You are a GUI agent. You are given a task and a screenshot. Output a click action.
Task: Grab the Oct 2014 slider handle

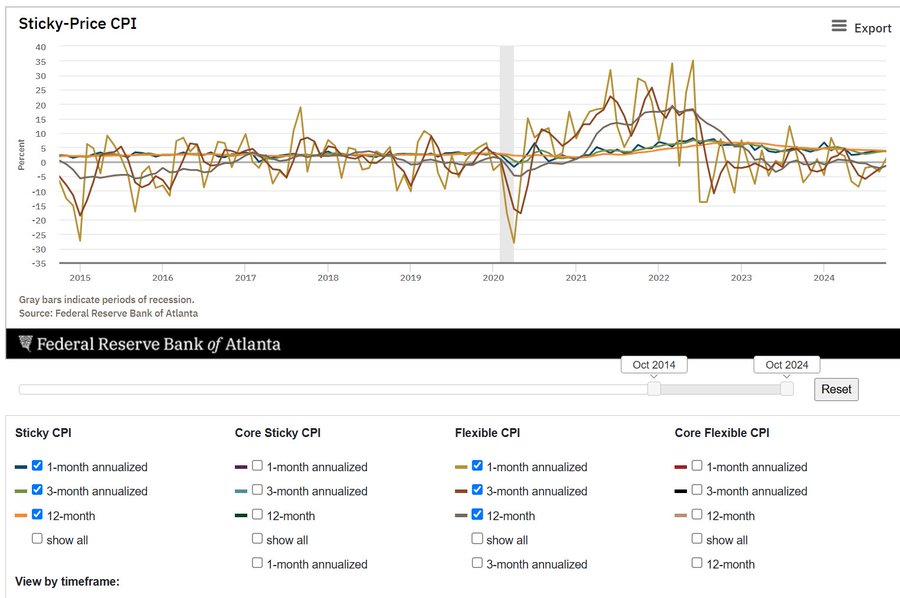(654, 388)
